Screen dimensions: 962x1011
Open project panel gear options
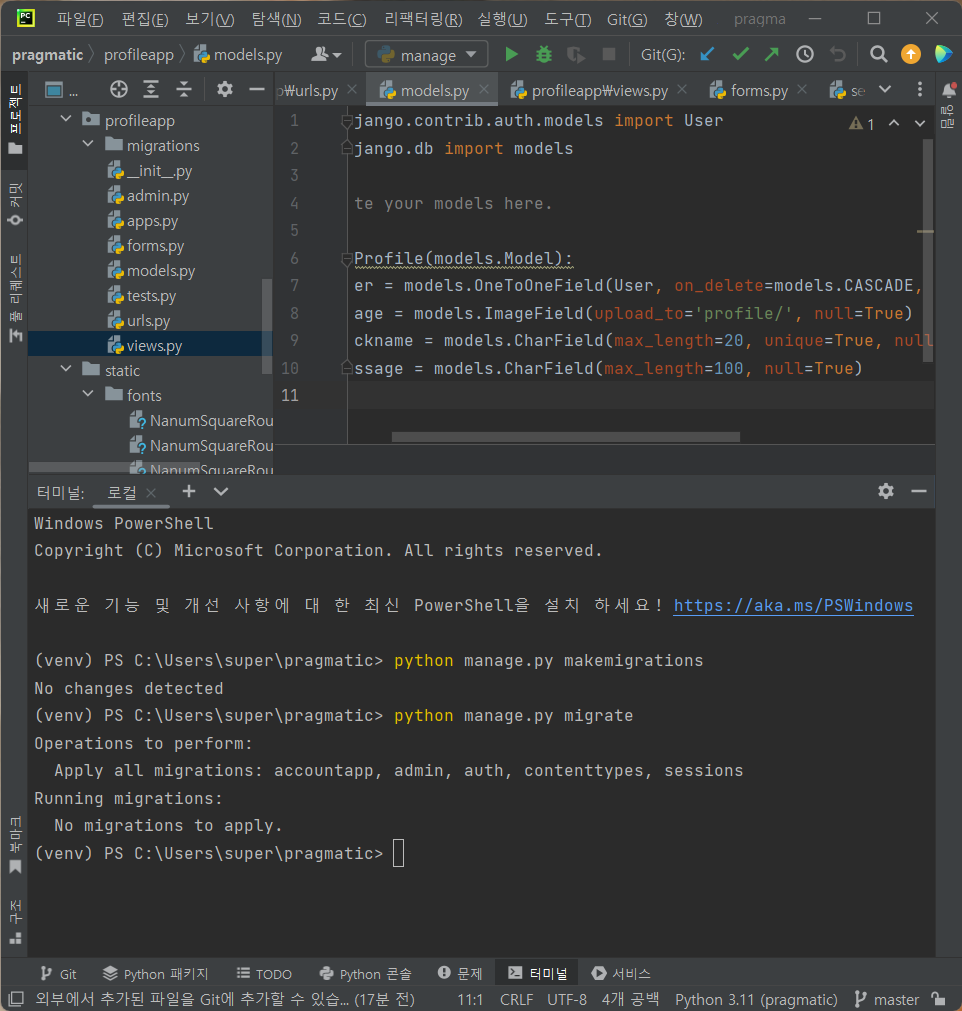[224, 89]
